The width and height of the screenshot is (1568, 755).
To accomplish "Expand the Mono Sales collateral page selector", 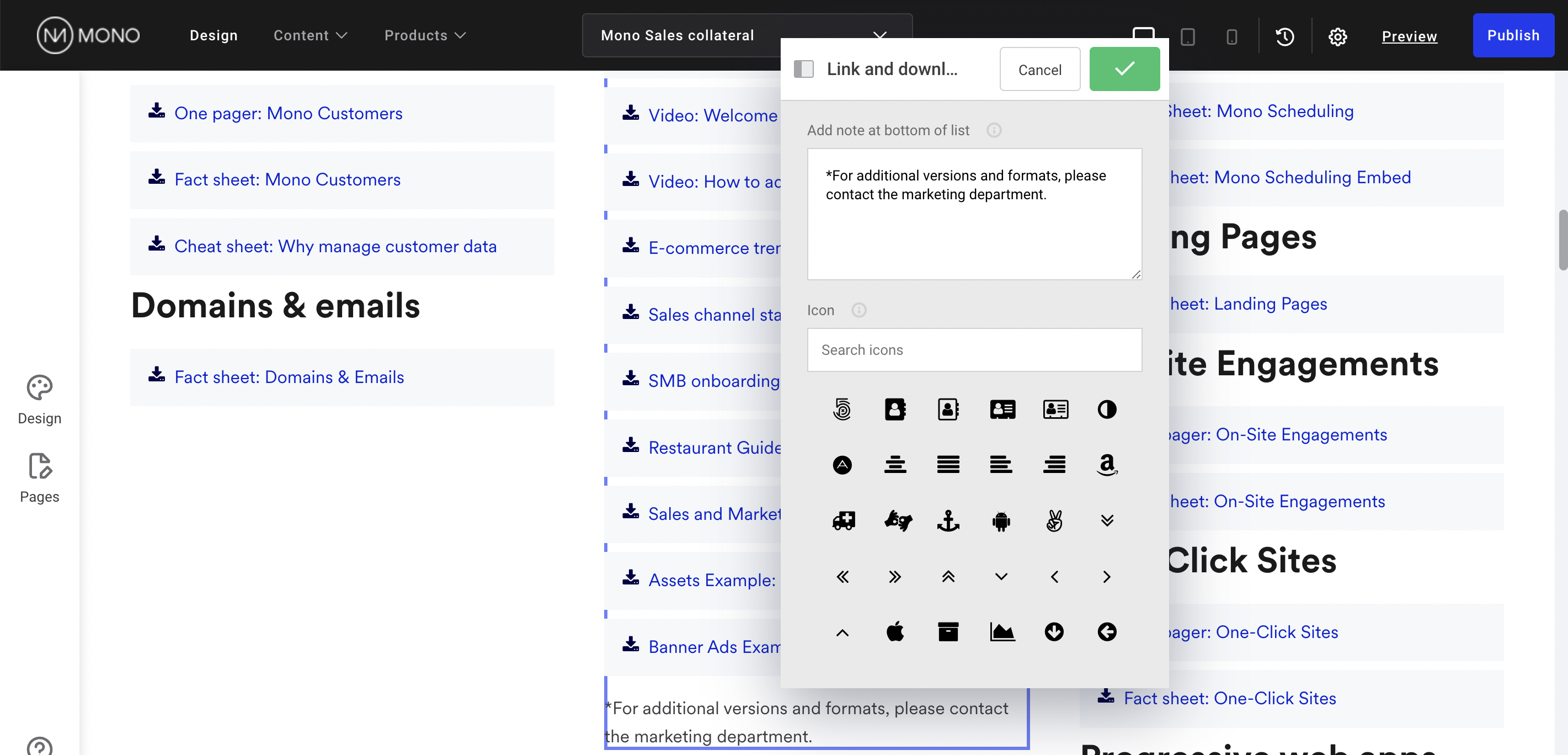I will [x=747, y=35].
